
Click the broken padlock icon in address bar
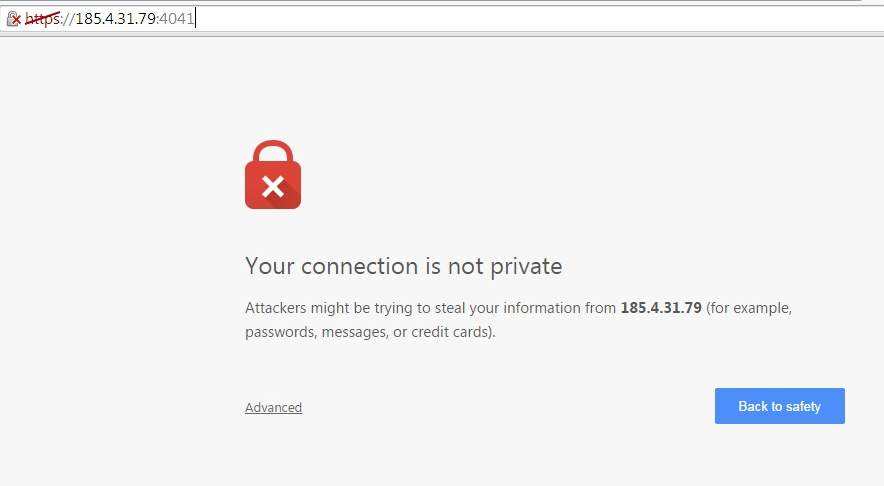click(12, 19)
